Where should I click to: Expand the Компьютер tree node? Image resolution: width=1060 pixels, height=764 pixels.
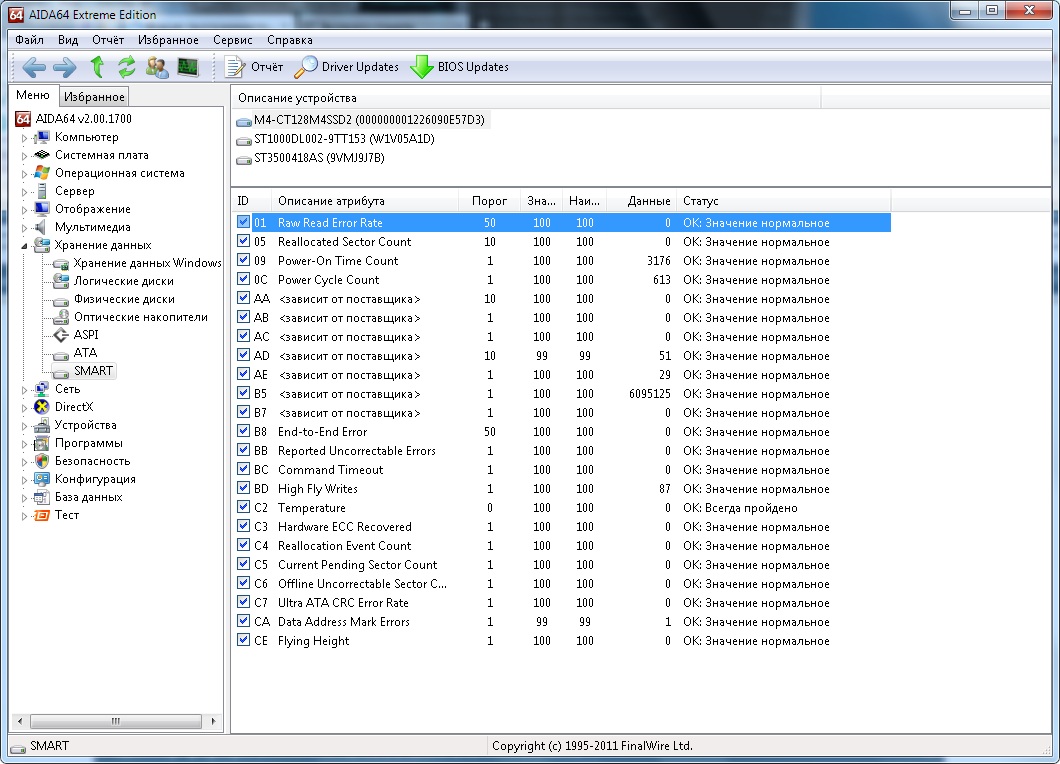pos(25,138)
